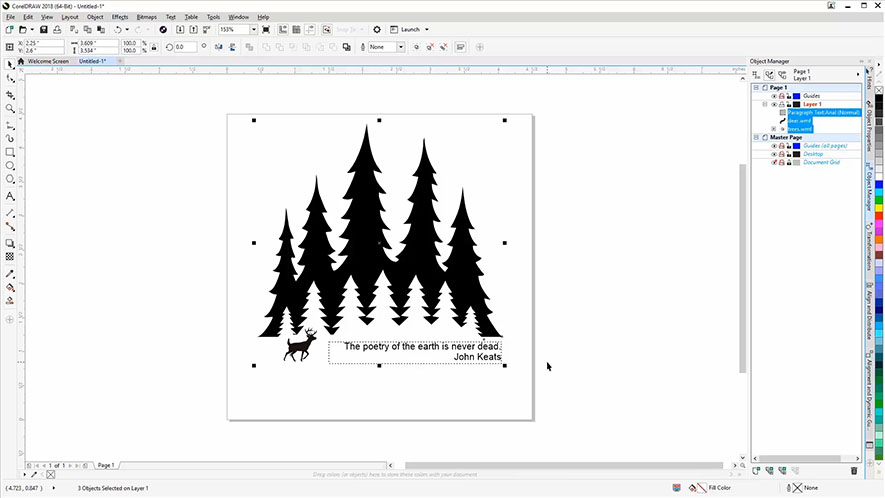Screen dimensions: 885x498
Task: Open the Options gear icon
Action: [376, 30]
